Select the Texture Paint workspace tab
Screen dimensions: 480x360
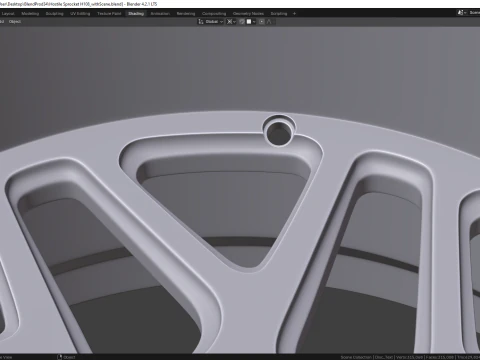click(x=109, y=14)
